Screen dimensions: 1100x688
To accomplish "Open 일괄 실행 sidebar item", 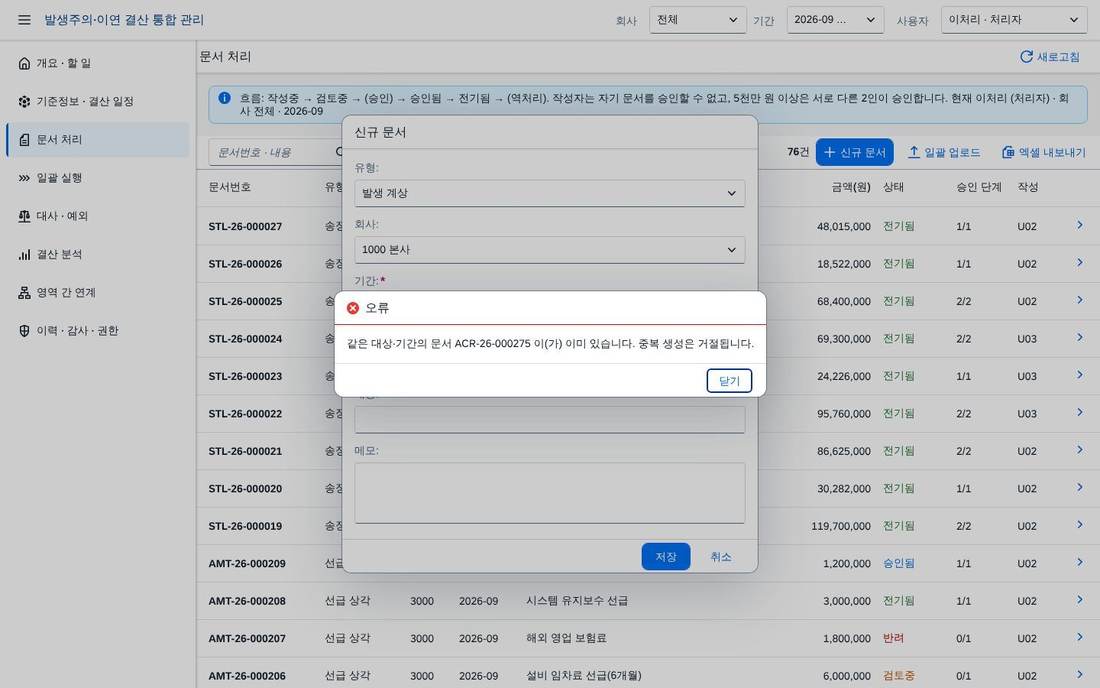I will click(x=98, y=178).
